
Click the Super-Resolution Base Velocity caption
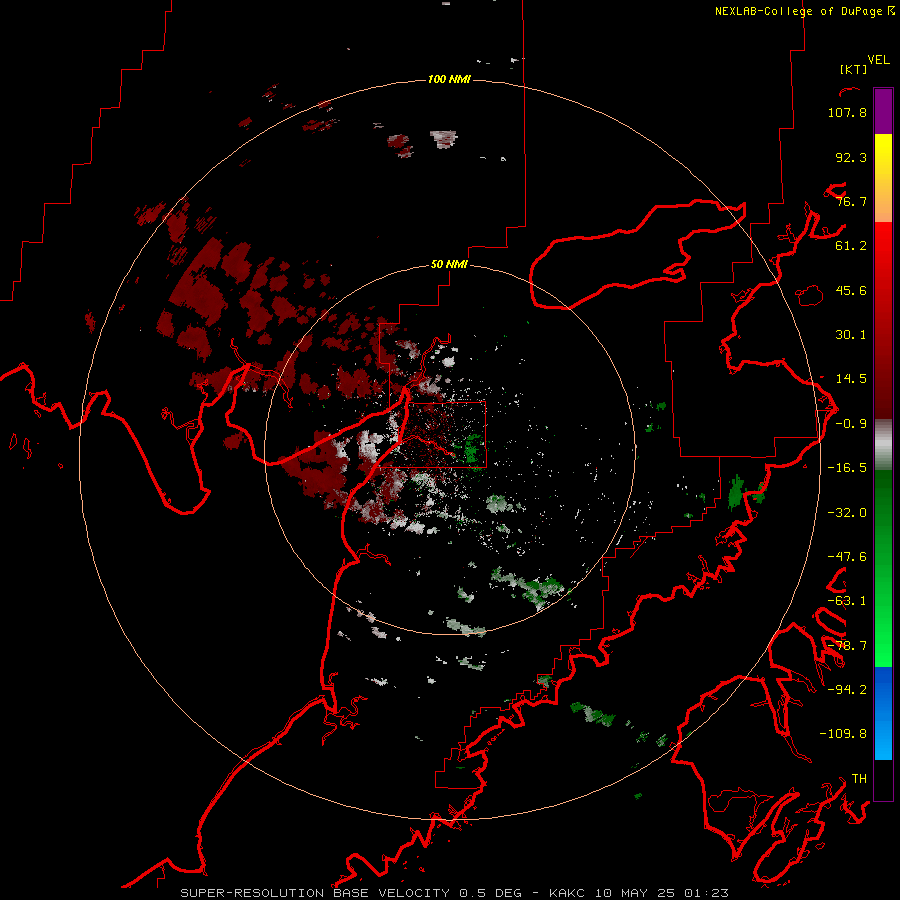pyautogui.click(x=455, y=893)
